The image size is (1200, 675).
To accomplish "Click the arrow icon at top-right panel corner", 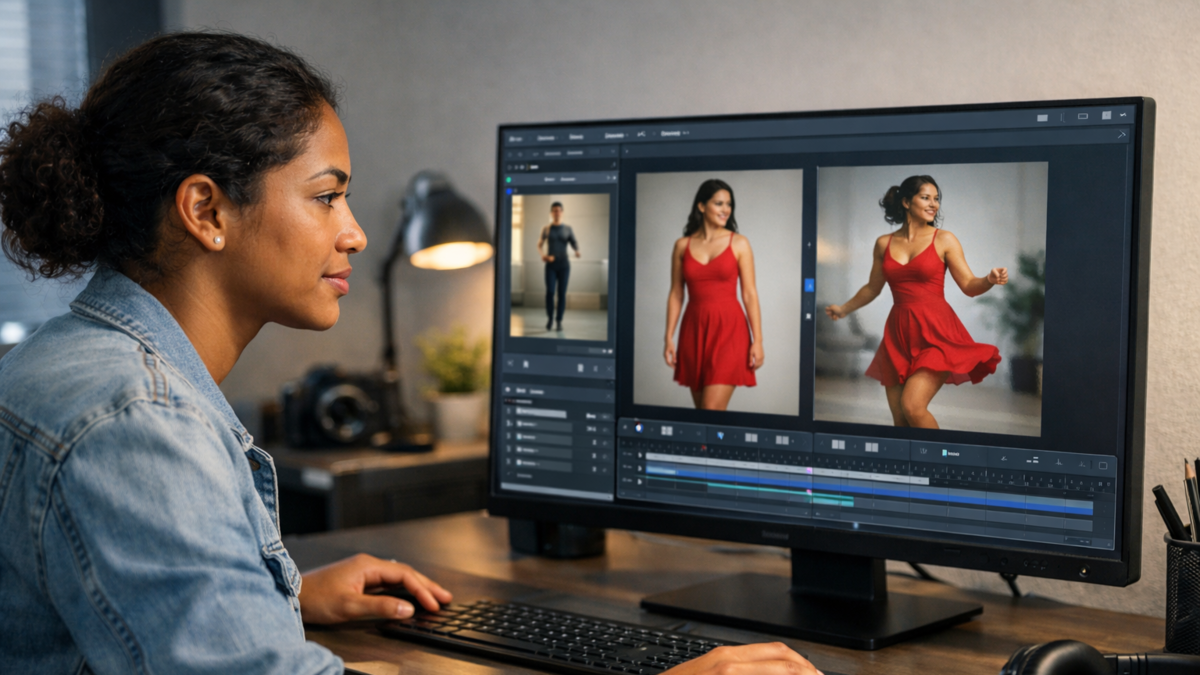I will [x=1121, y=133].
